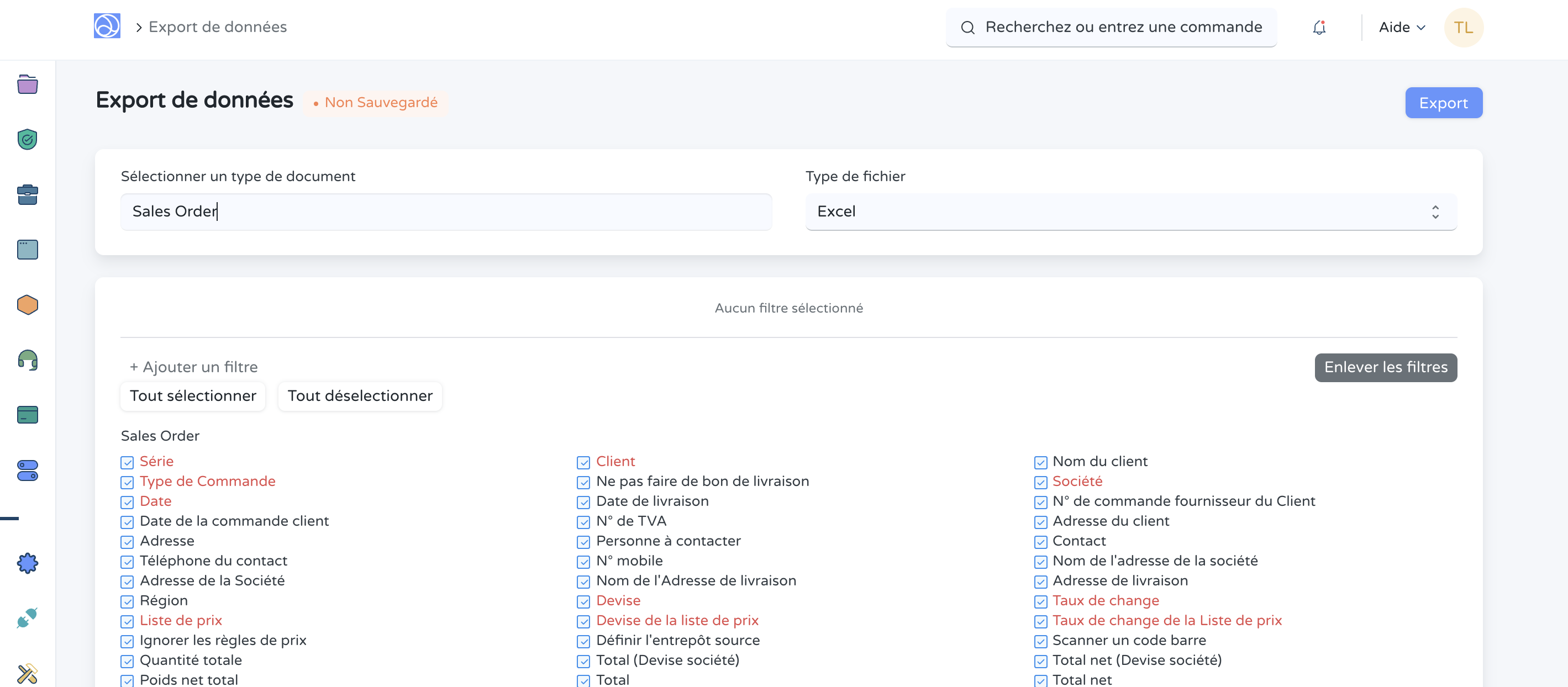1568x687 pixels.
Task: Toggle the Date de livraison checkbox
Action: pyautogui.click(x=583, y=503)
